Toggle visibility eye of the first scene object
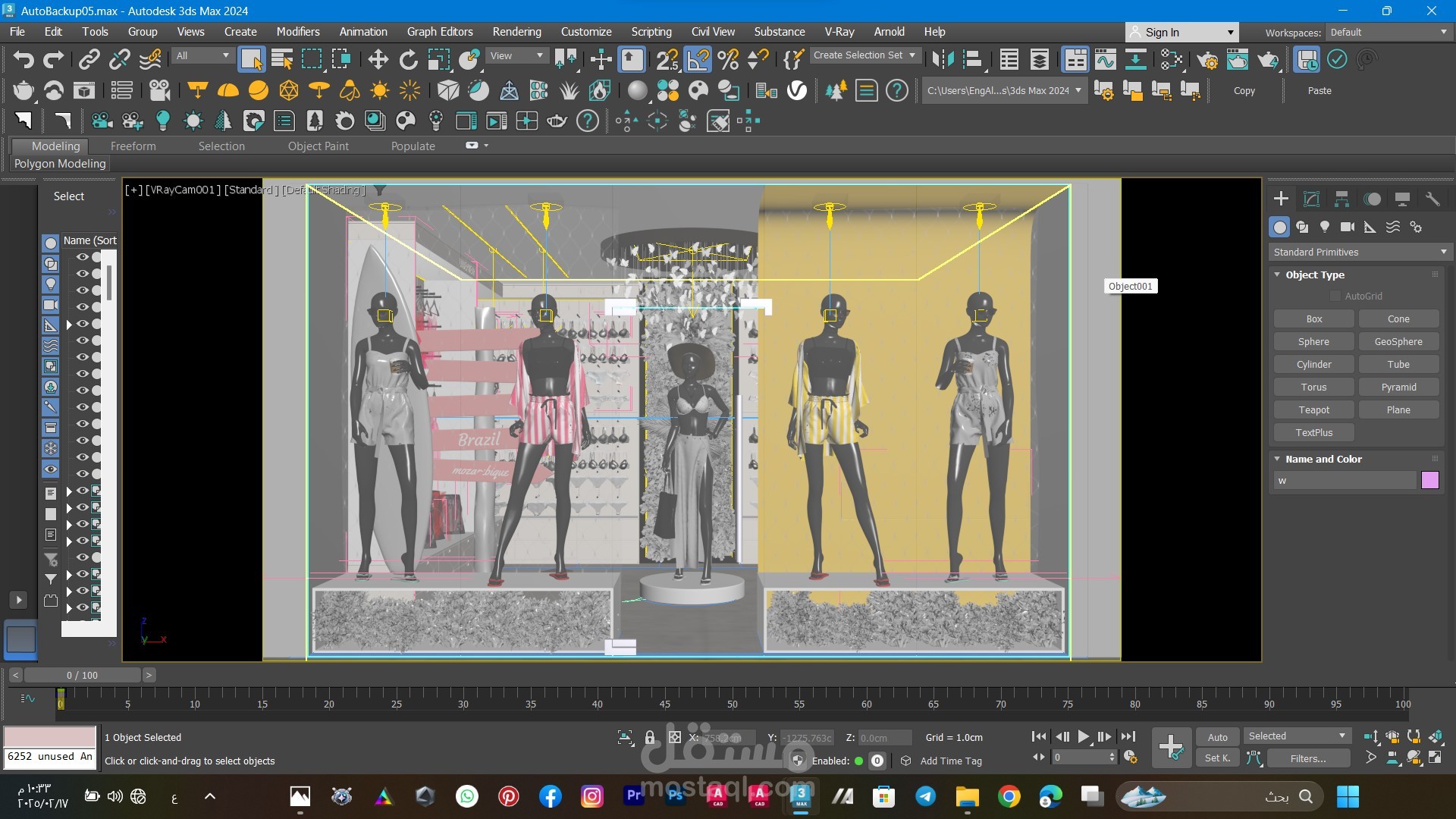This screenshot has height=819, width=1456. coord(82,257)
